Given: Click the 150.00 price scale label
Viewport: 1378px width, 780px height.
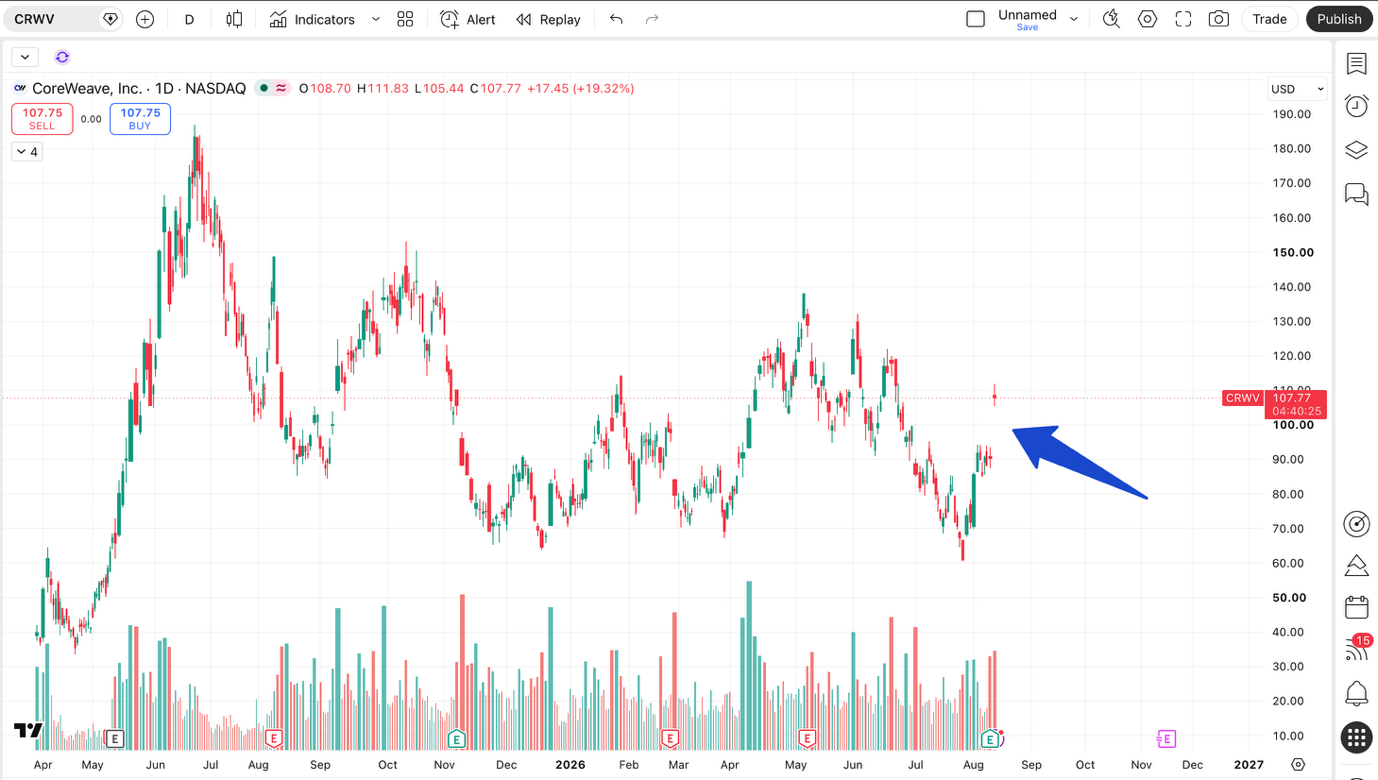Looking at the screenshot, I should (1293, 252).
